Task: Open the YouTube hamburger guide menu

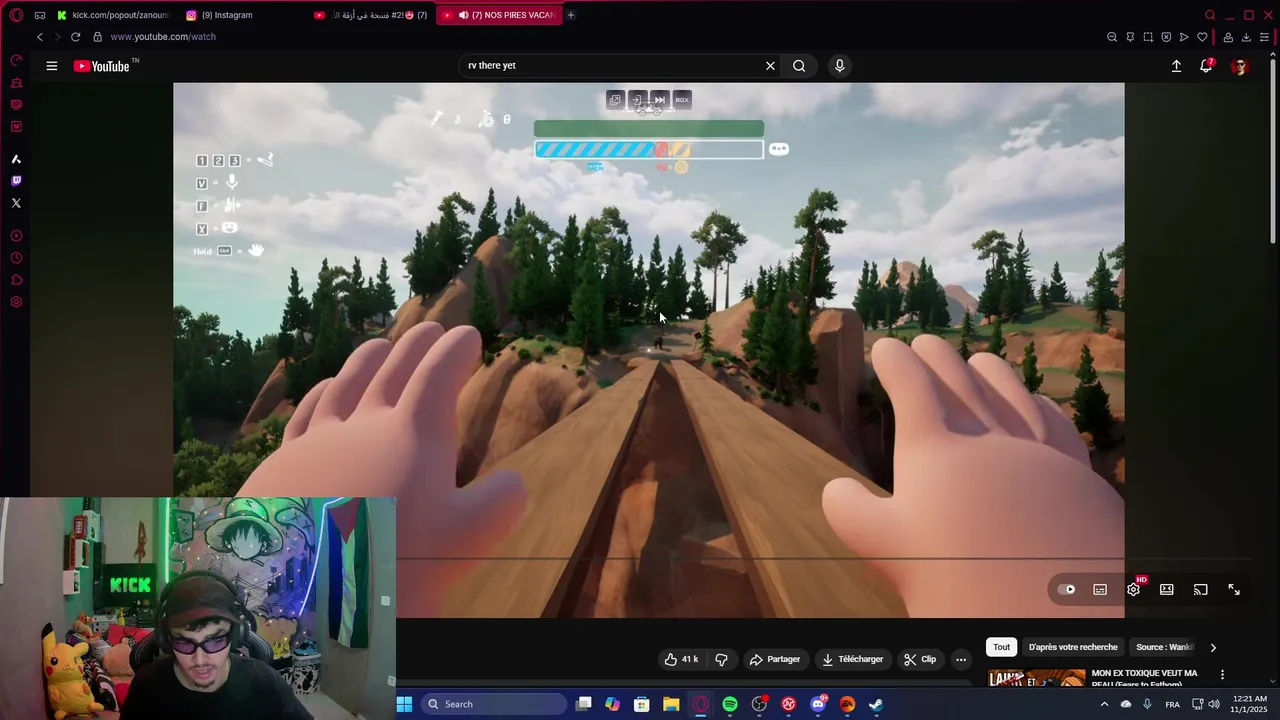Action: click(x=52, y=66)
